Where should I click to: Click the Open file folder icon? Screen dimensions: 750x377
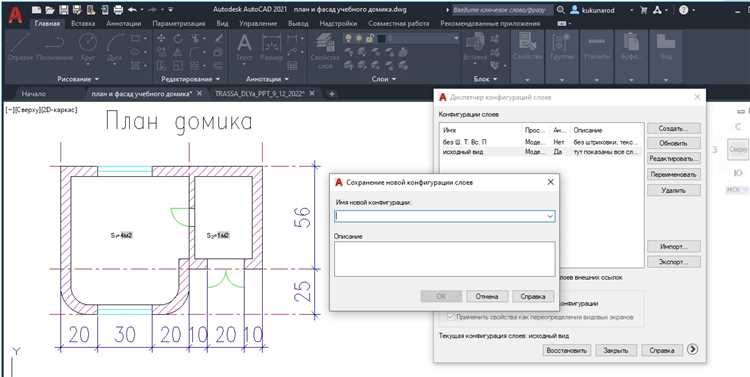pyautogui.click(x=50, y=10)
